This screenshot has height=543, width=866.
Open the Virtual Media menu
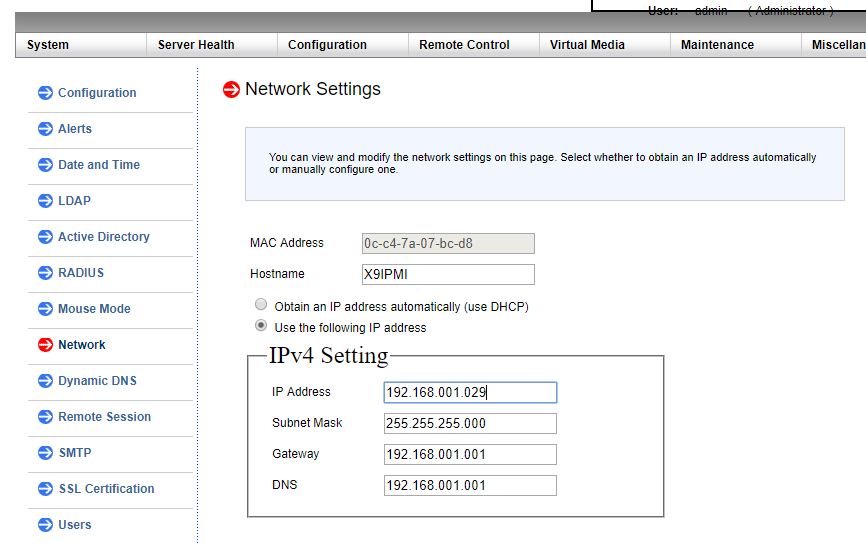(587, 45)
